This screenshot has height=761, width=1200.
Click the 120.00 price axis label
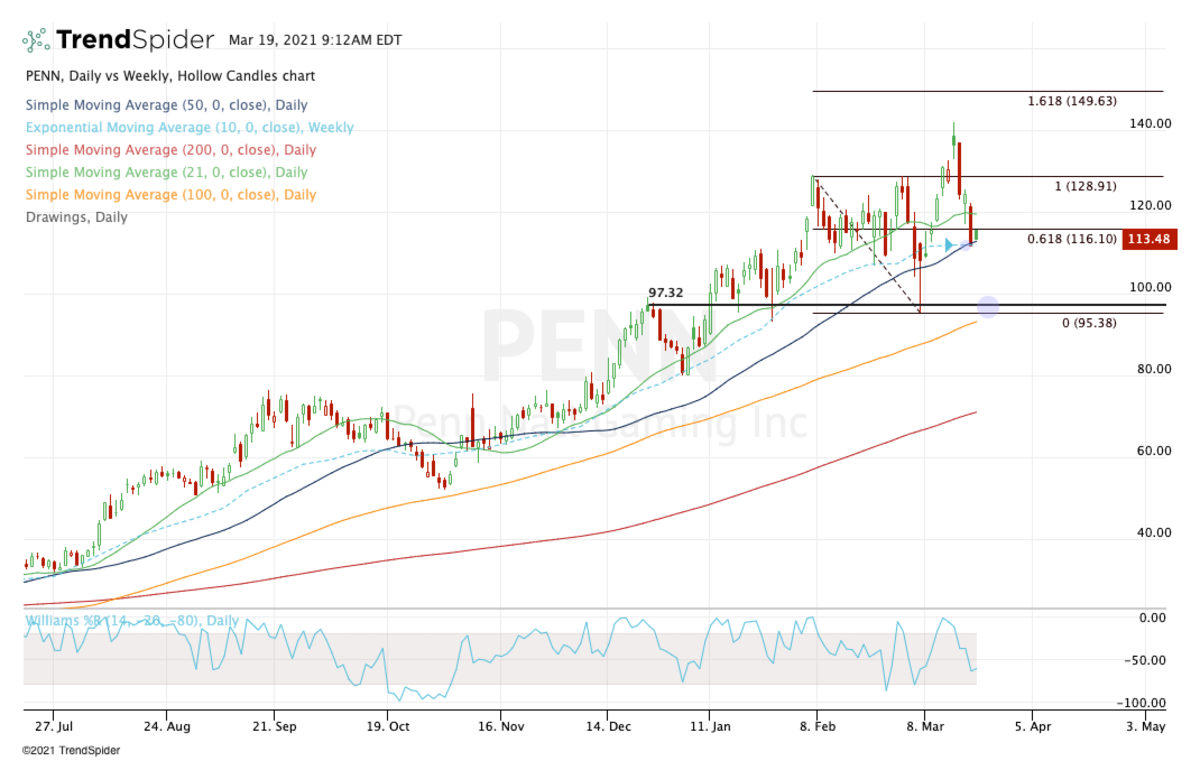pos(1150,206)
